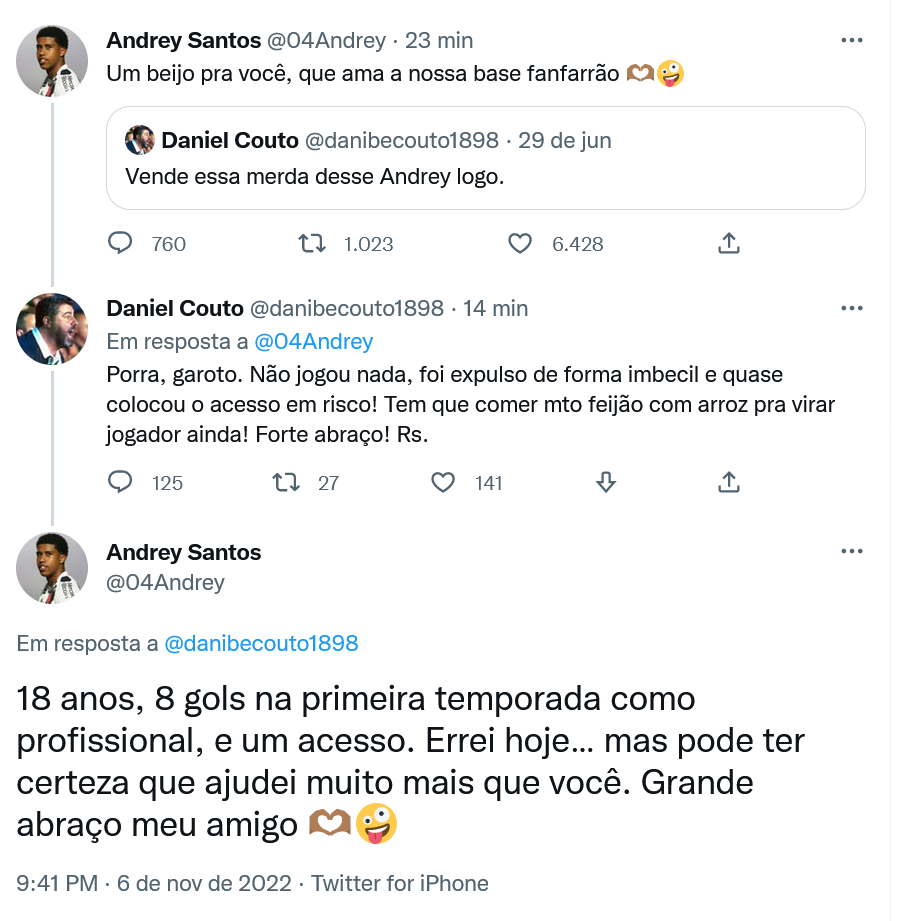
Task: Click the Twitter for iPhone source label
Action: (x=400, y=884)
